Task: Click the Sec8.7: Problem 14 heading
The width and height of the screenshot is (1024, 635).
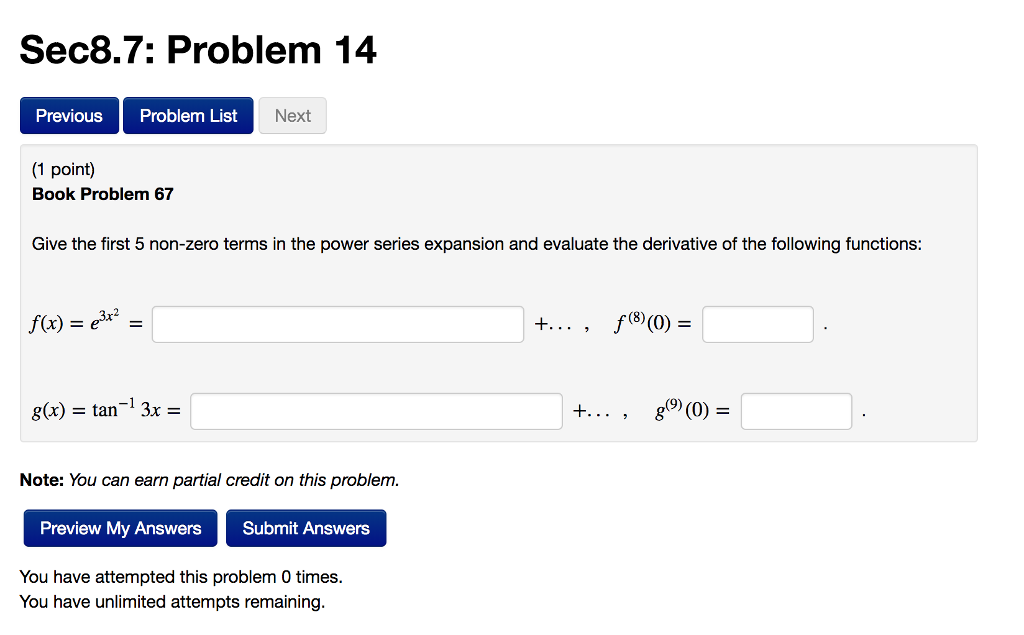Action: 197,49
